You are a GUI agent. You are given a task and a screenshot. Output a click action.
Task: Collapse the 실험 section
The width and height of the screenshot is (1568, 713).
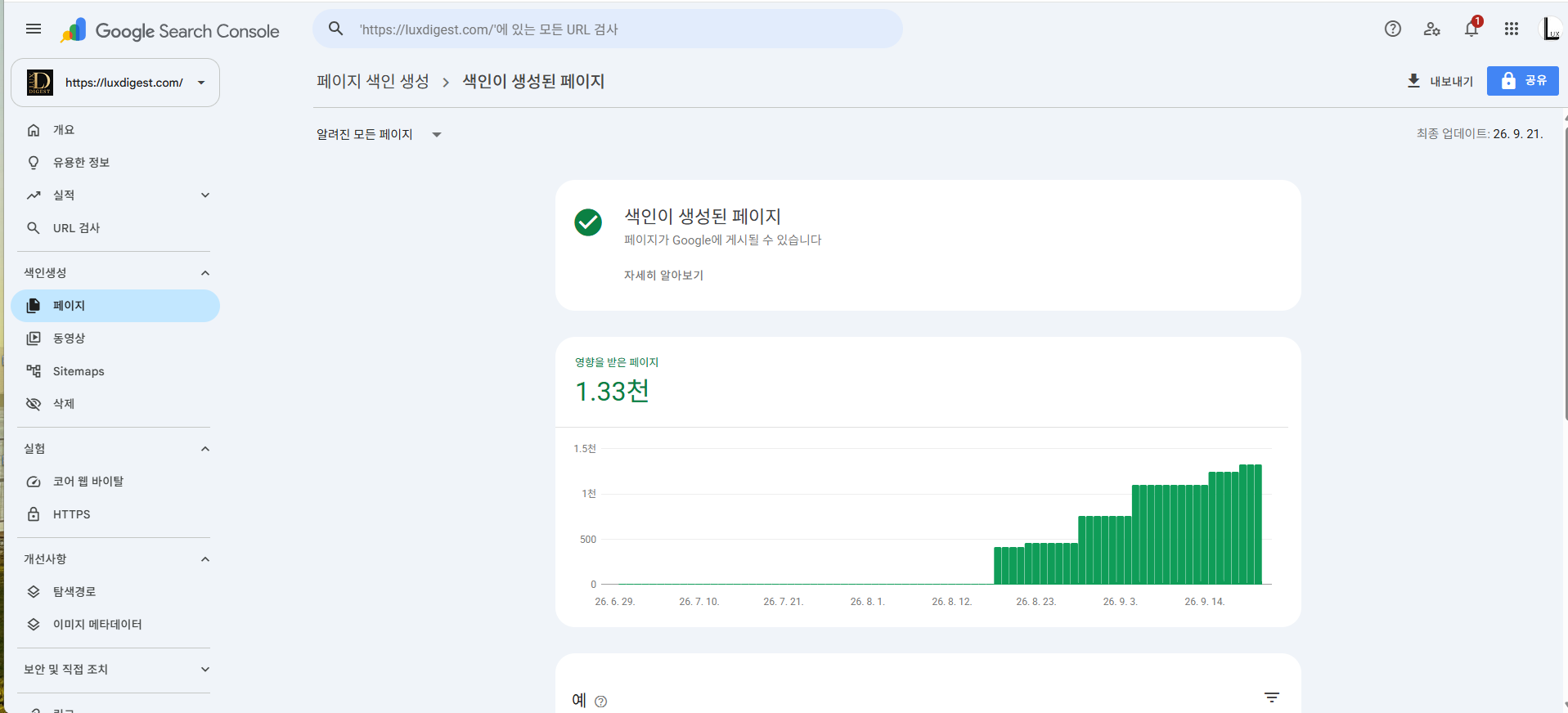pyautogui.click(x=205, y=449)
